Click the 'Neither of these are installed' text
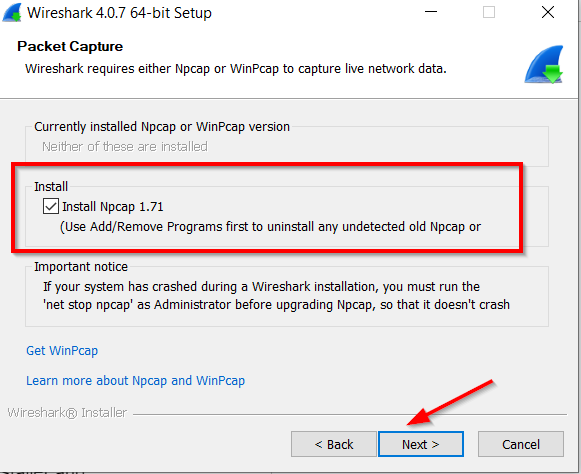The image size is (581, 474). 125,147
